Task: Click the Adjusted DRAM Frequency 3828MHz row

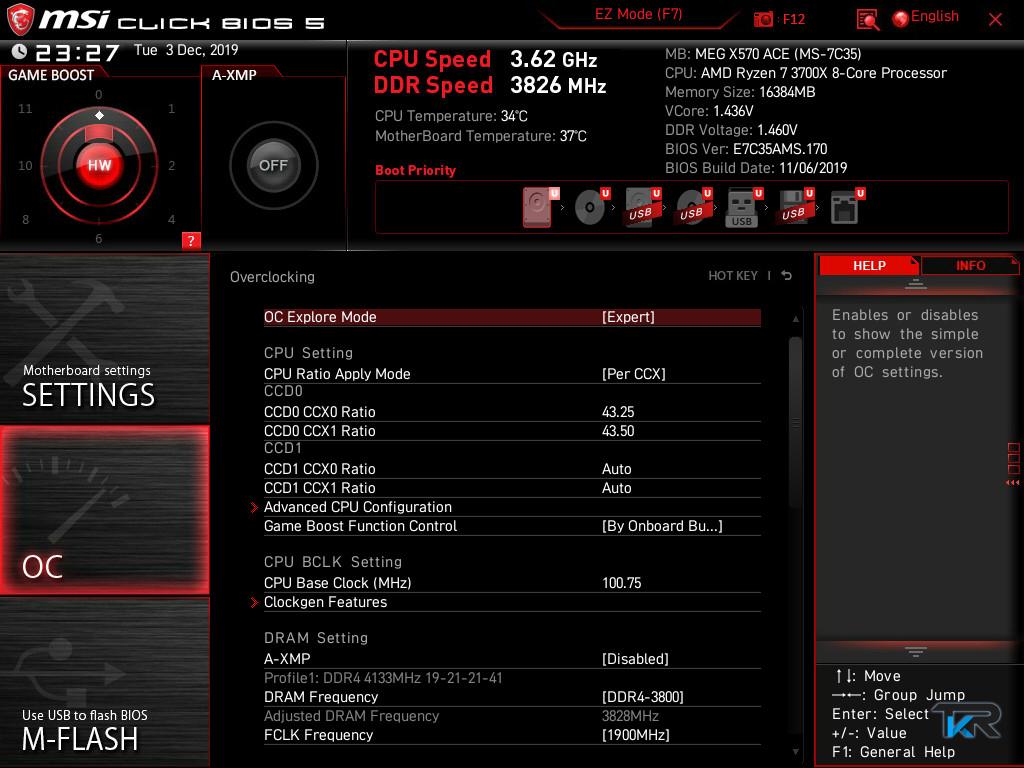Action: [512, 716]
